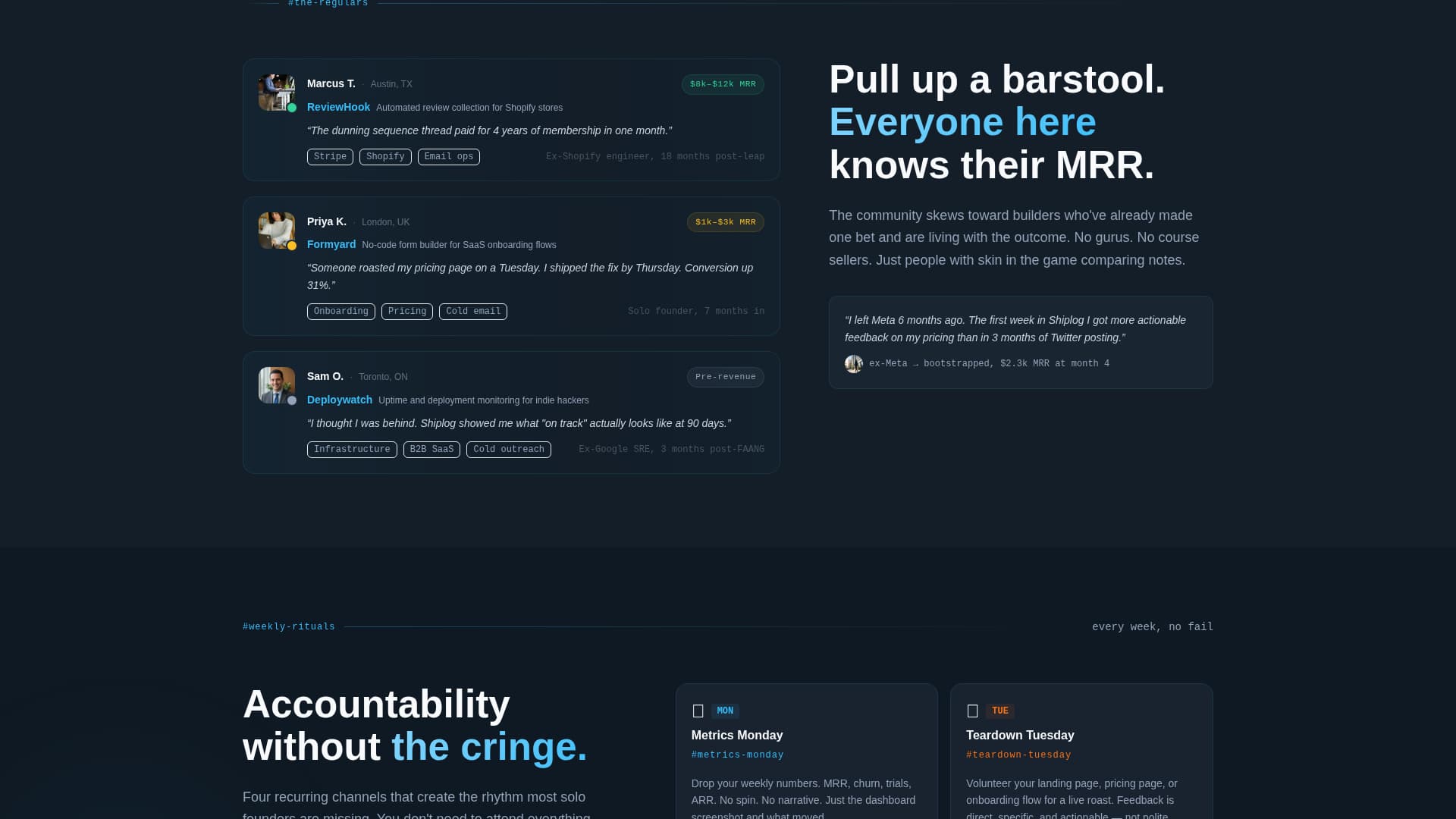Select the Shopify tag

tap(385, 157)
